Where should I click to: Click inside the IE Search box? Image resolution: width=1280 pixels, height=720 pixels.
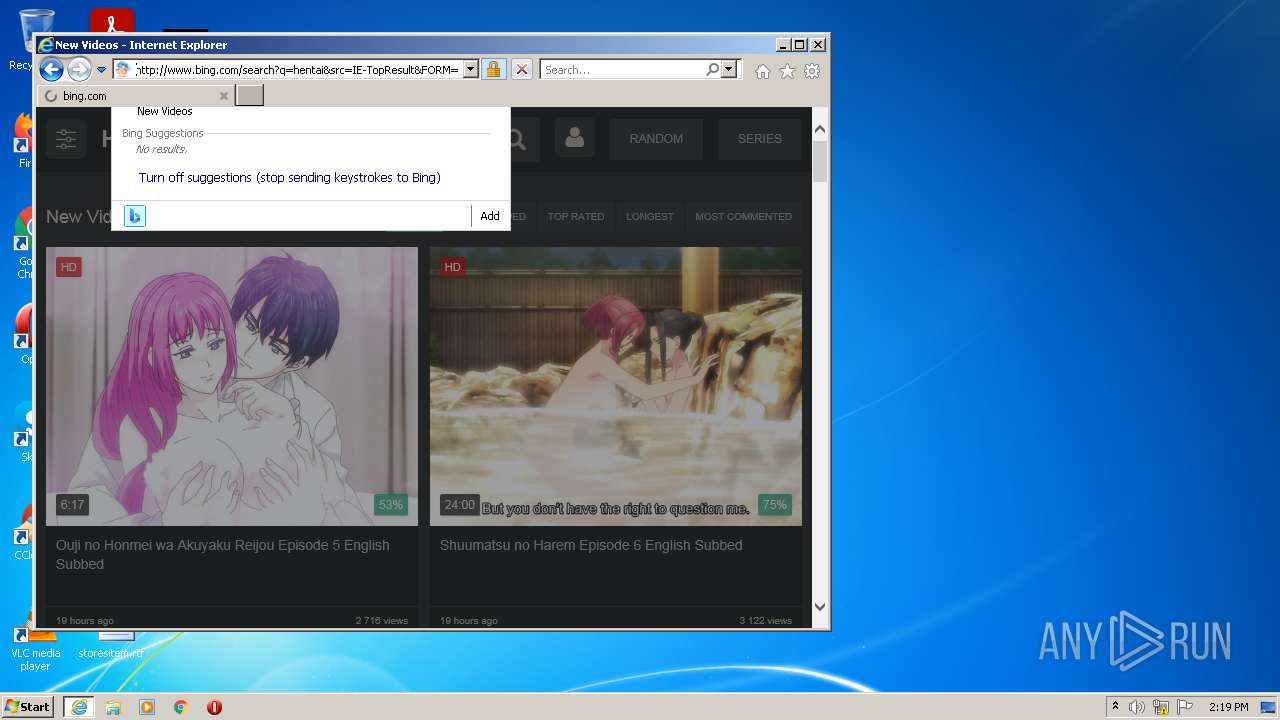pyautogui.click(x=622, y=69)
